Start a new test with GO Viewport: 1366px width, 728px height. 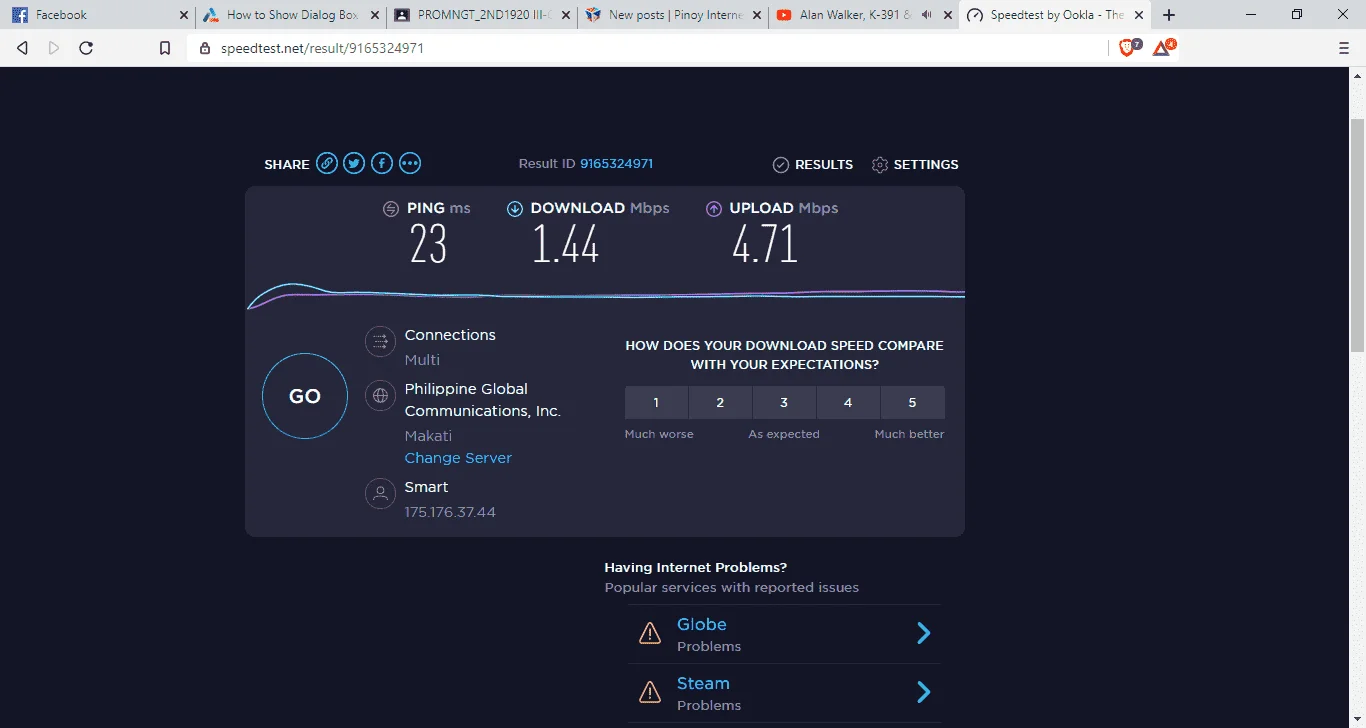pos(305,396)
